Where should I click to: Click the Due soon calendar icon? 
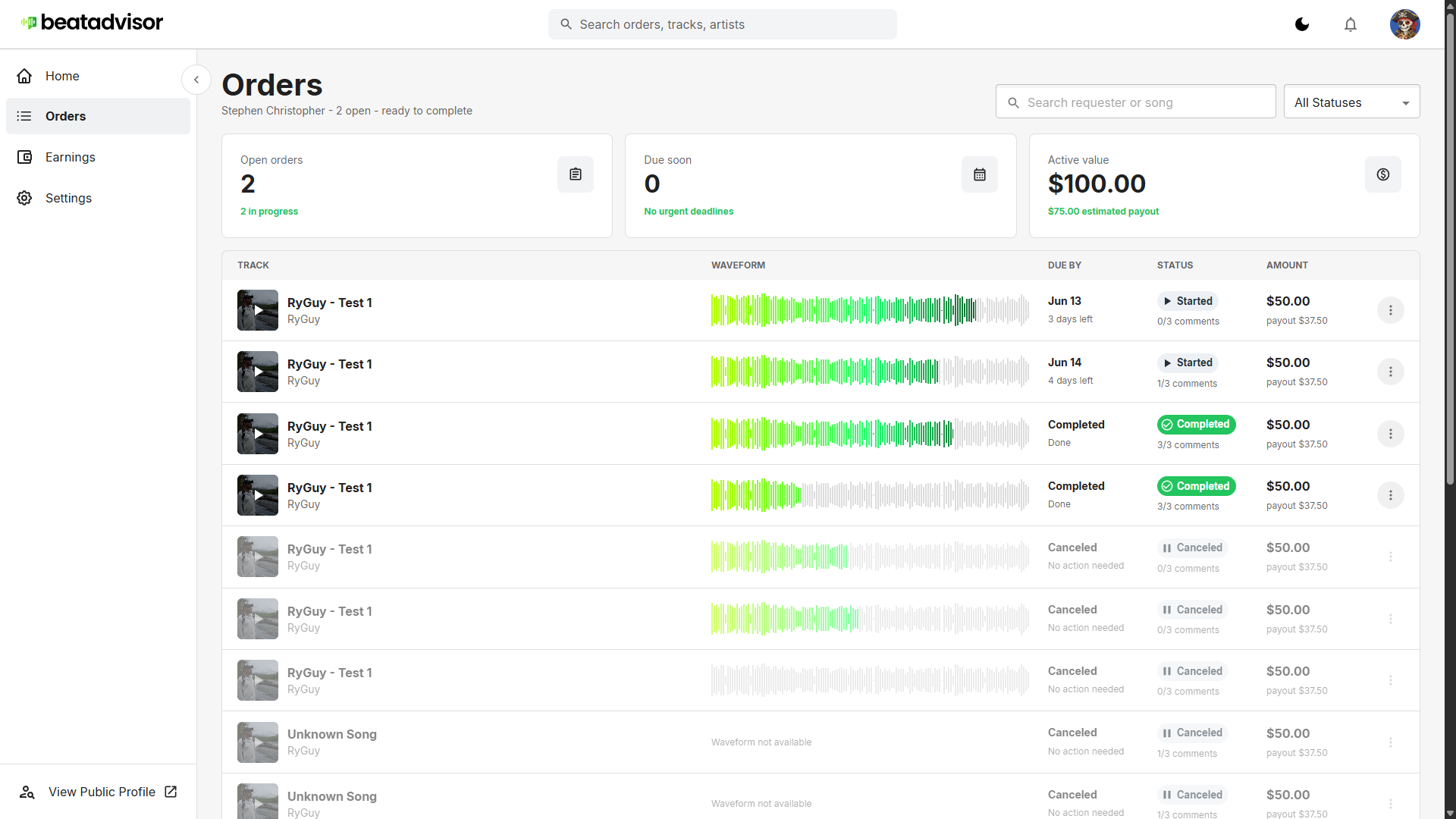980,174
